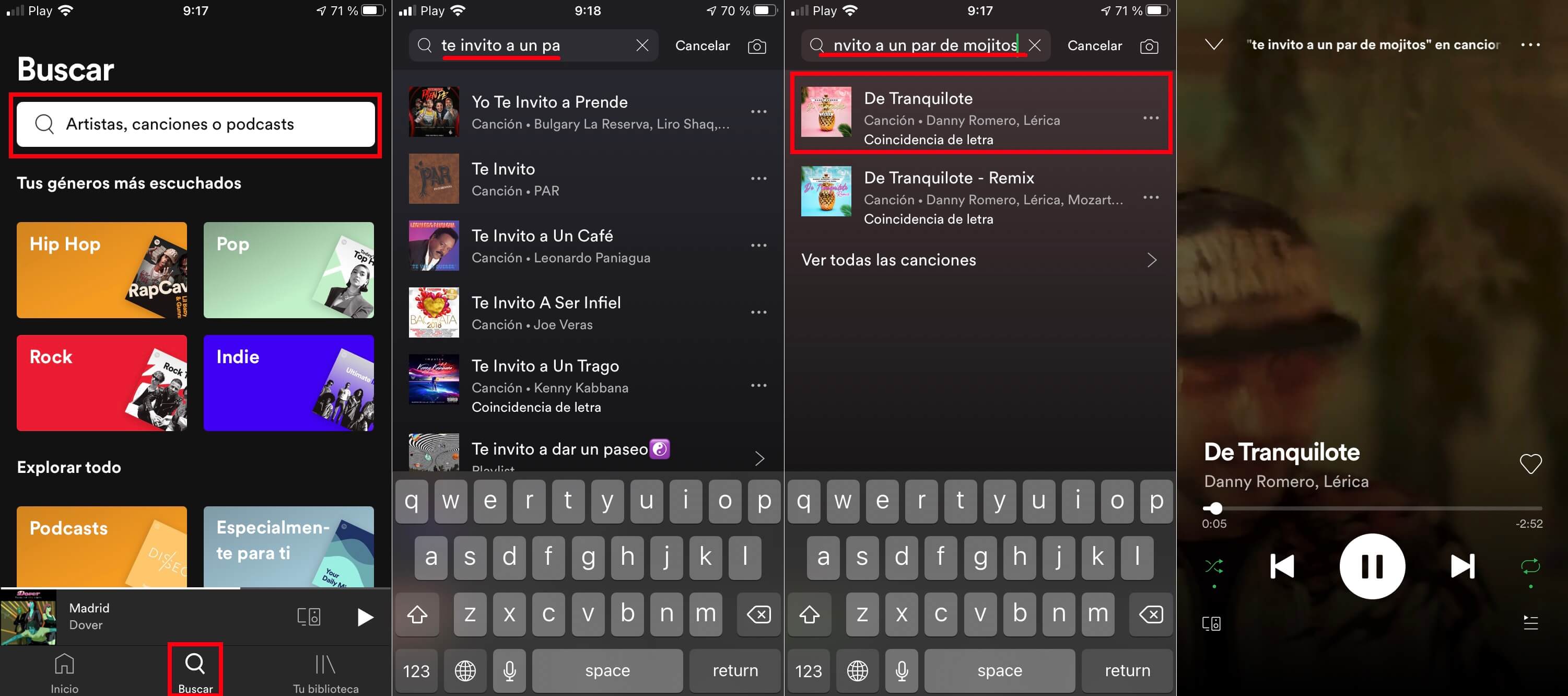Image resolution: width=1568 pixels, height=696 pixels.
Task: Collapse the now playing screen with down chevron
Action: tap(1214, 44)
